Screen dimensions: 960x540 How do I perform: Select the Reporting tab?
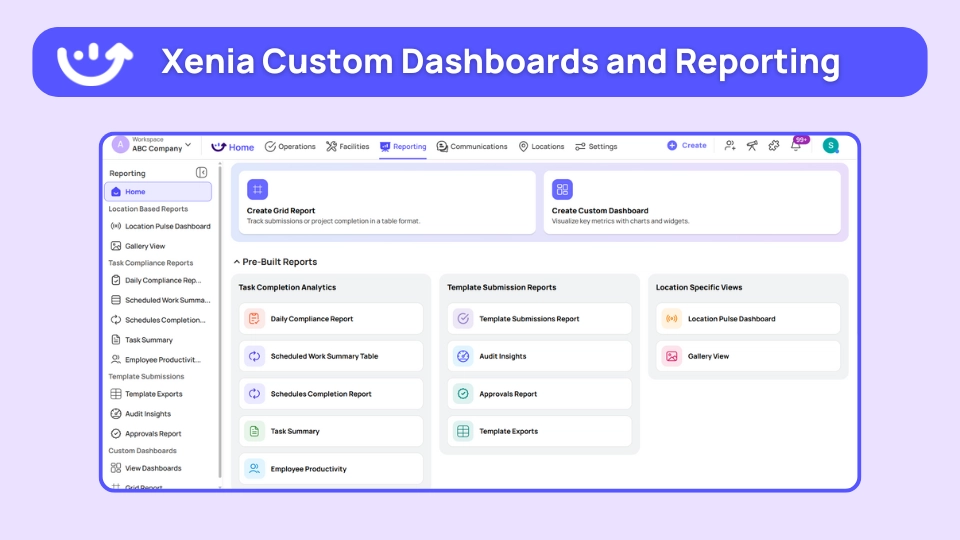tap(403, 147)
